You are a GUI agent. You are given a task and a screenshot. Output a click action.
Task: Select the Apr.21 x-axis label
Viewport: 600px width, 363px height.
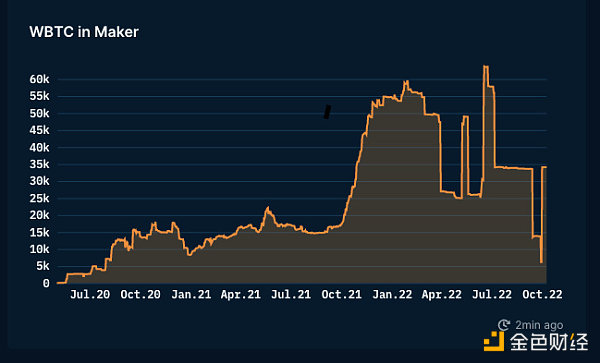point(241,295)
